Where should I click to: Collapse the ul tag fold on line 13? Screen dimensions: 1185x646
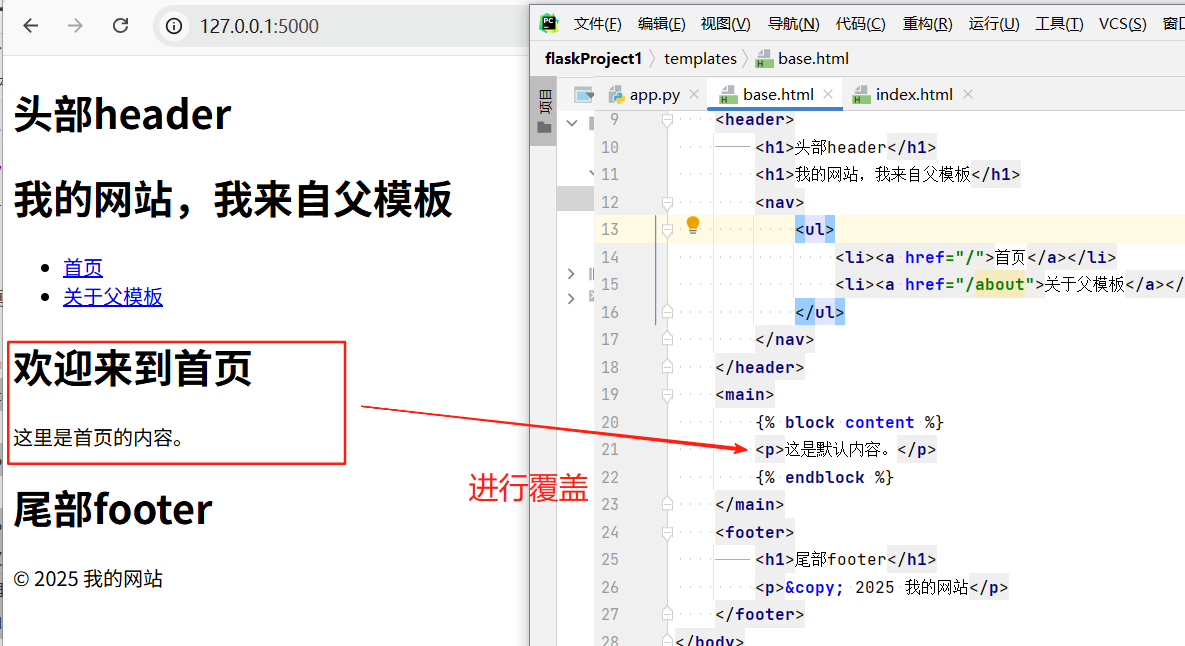coord(667,230)
